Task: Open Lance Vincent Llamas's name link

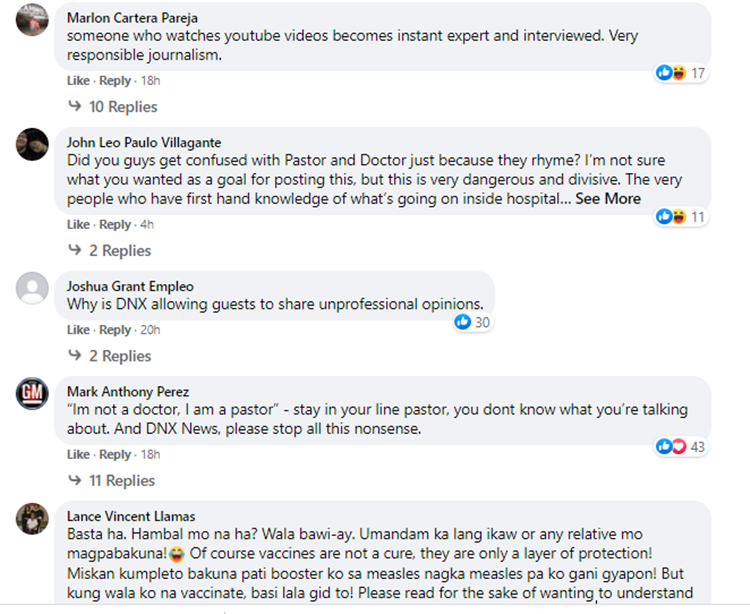Action: coord(131,516)
